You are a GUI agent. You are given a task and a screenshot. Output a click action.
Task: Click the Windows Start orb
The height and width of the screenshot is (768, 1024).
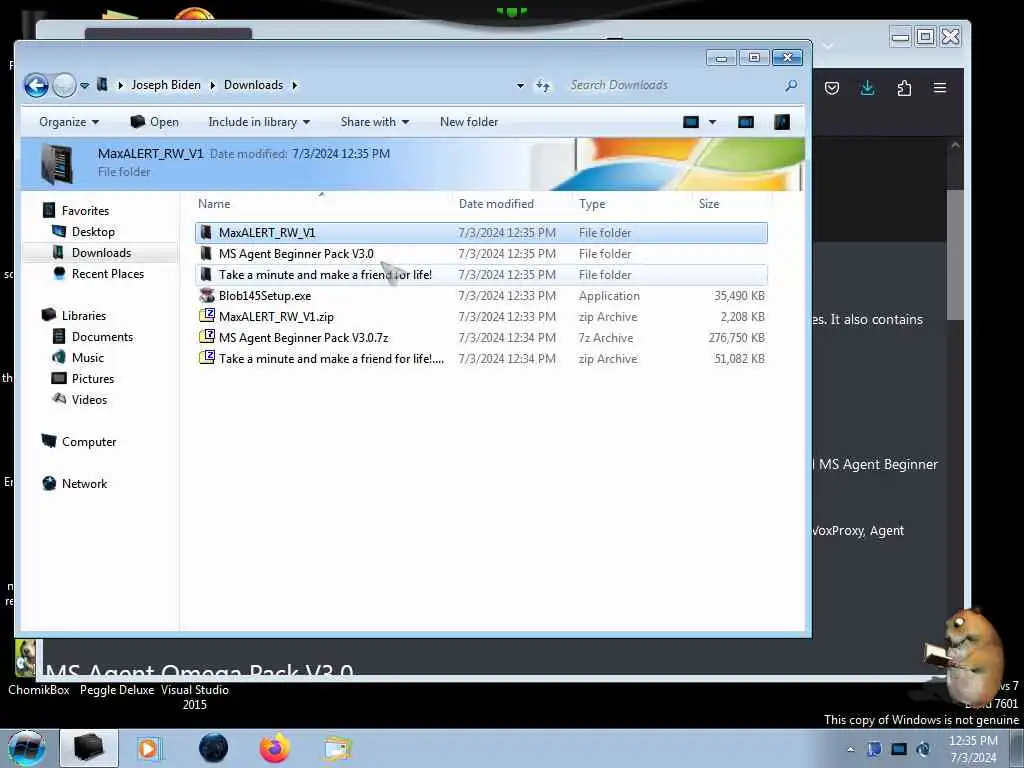click(27, 748)
